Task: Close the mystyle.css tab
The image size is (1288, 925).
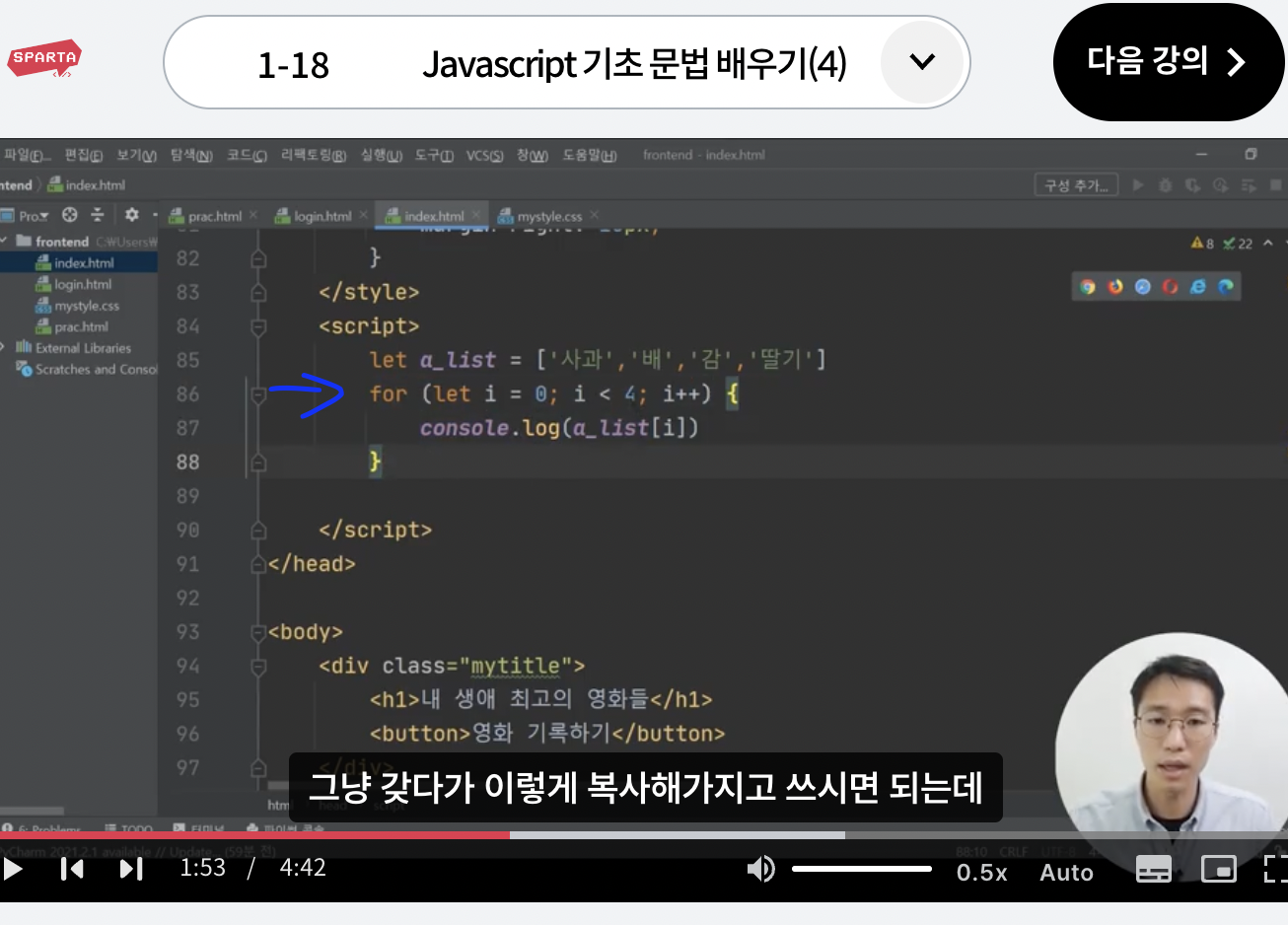Action: [595, 215]
